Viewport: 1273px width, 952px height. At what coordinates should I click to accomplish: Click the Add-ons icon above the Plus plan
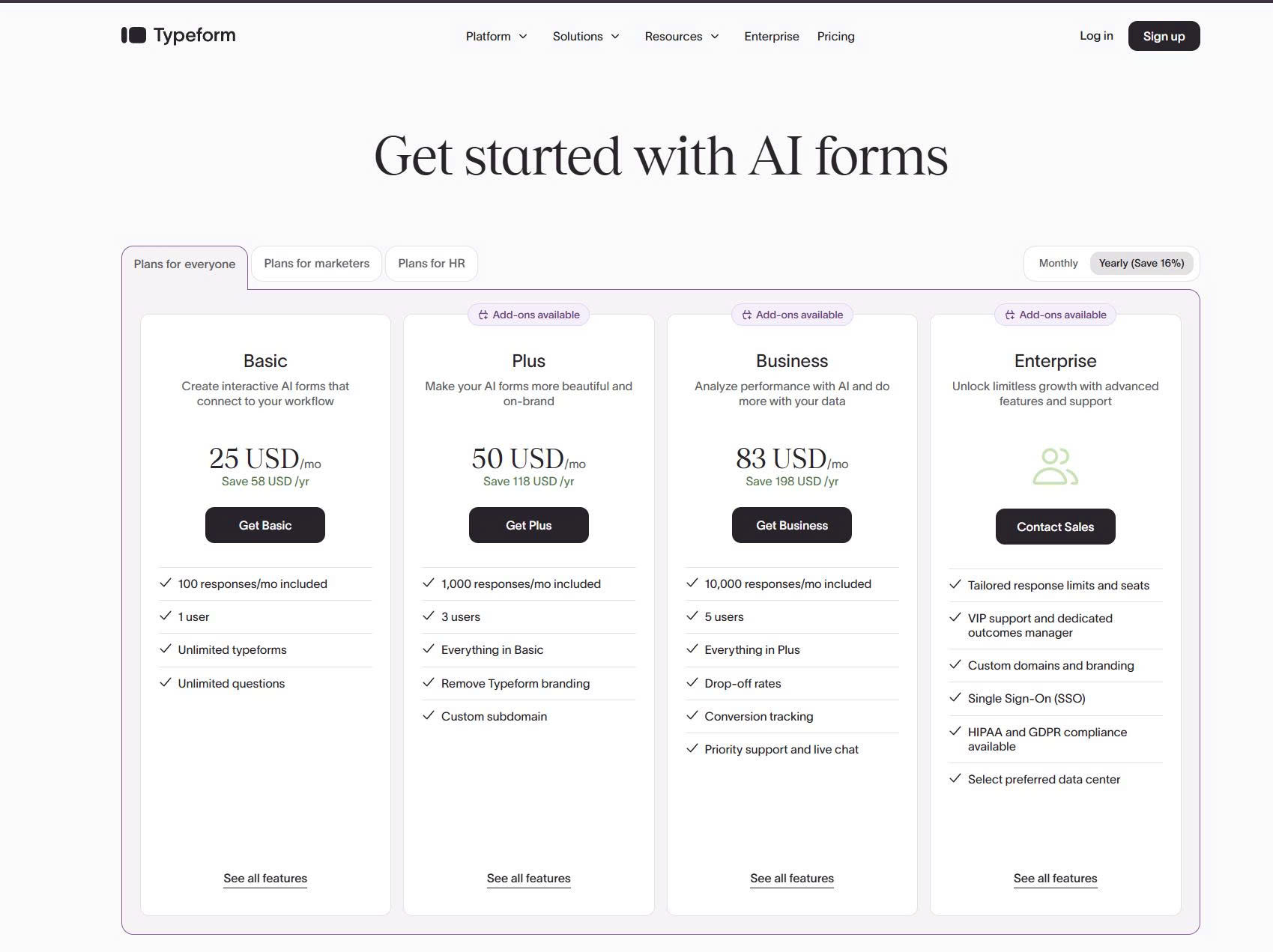(x=483, y=315)
